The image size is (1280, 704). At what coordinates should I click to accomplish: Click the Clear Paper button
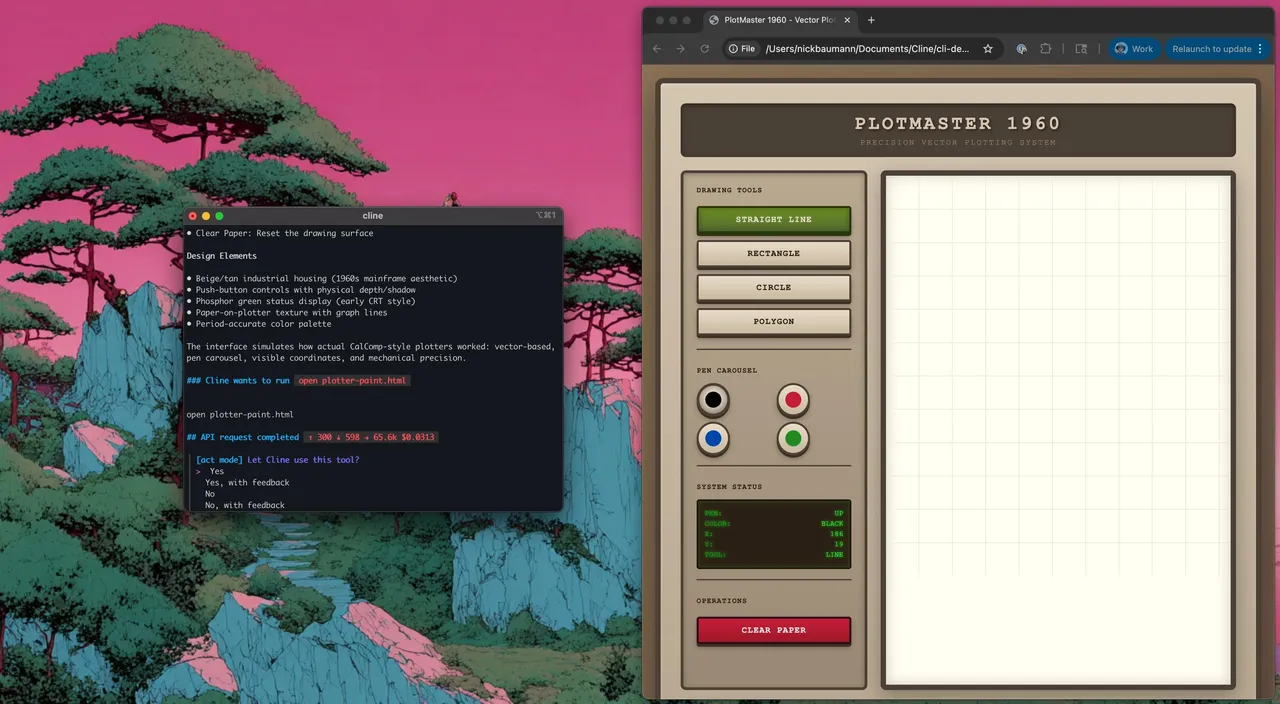coord(773,630)
